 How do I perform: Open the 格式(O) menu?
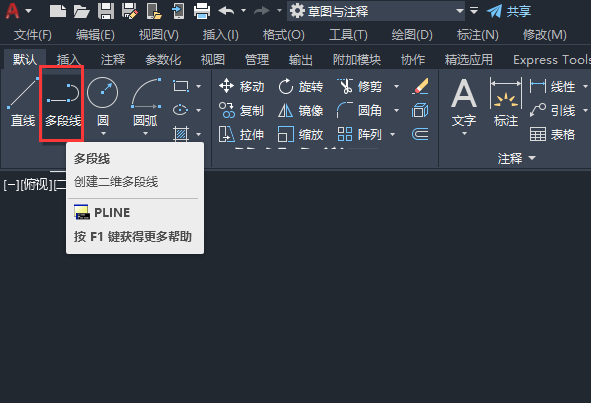pyautogui.click(x=283, y=35)
